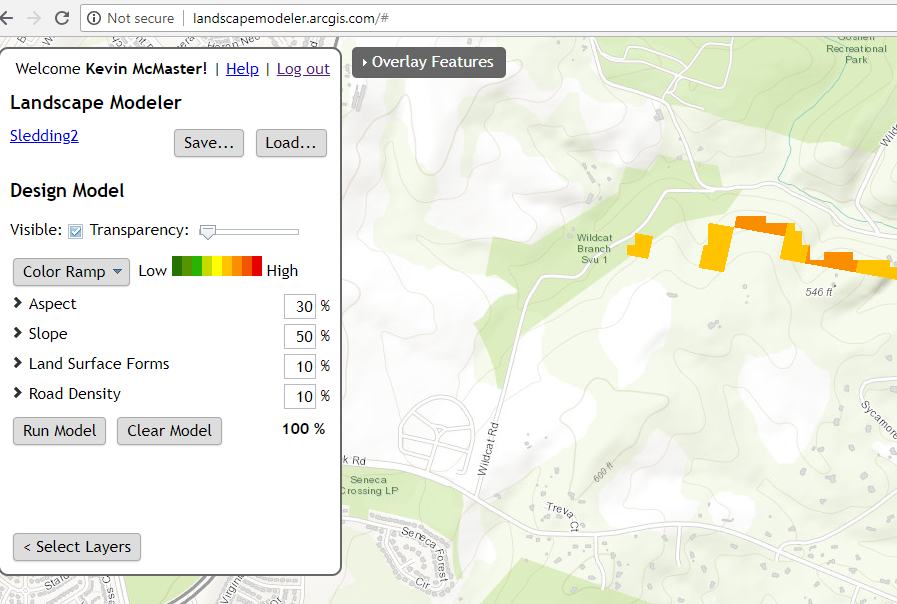Toggle the Visible checkbox
The width and height of the screenshot is (897, 604).
(x=75, y=231)
